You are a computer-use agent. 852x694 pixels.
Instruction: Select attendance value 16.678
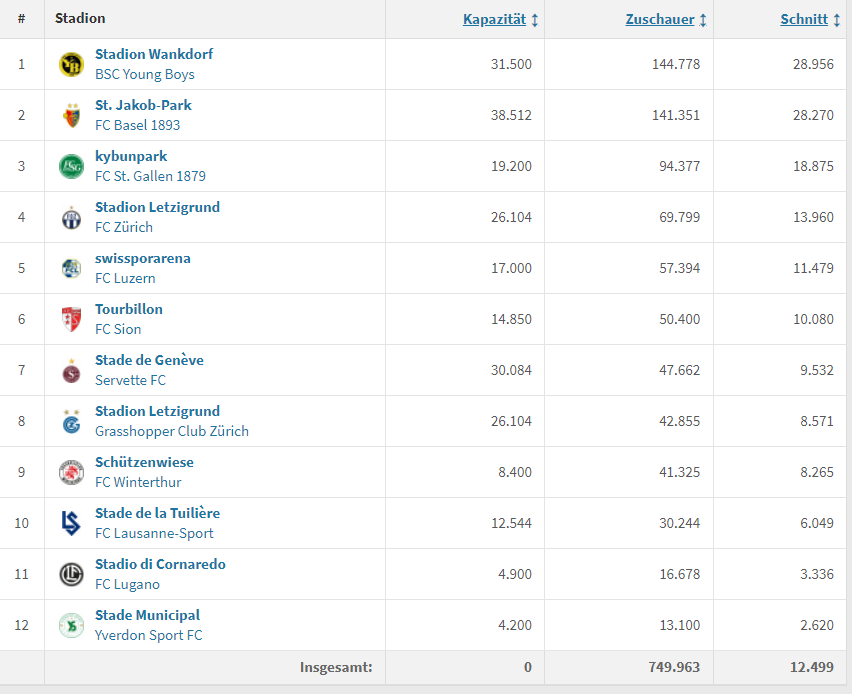point(680,574)
